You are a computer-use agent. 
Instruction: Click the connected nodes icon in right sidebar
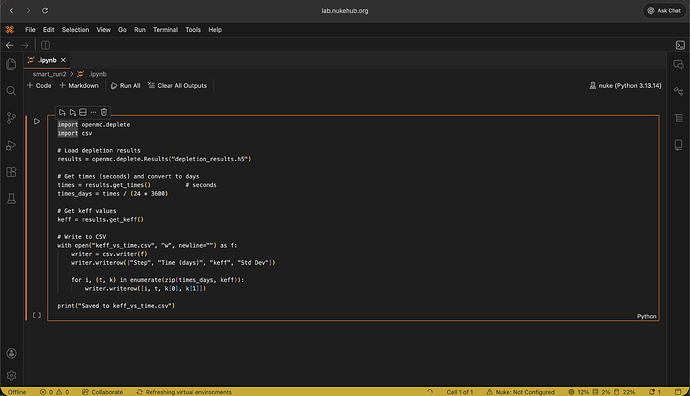coord(679,92)
